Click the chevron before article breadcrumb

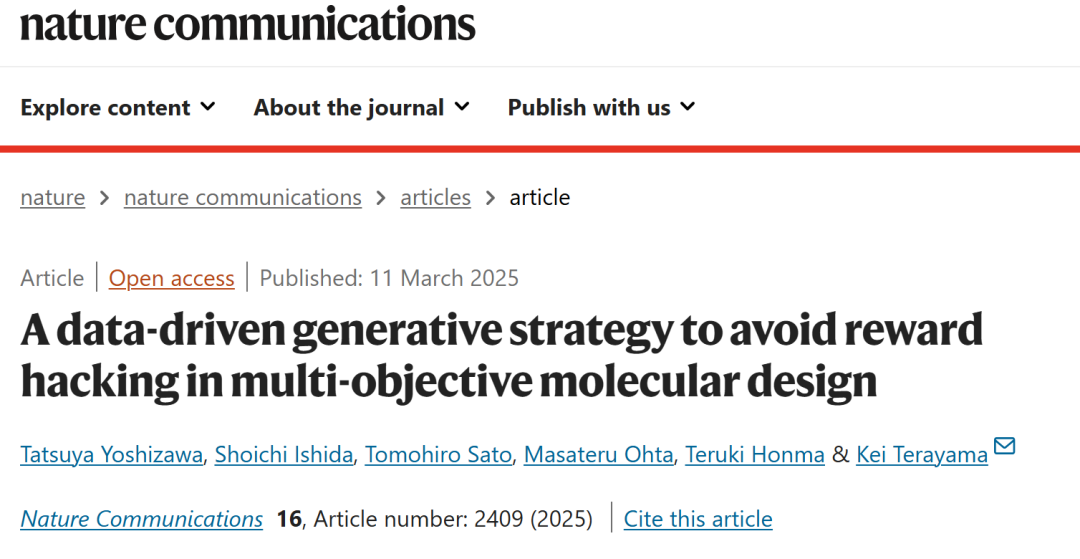pos(490,198)
